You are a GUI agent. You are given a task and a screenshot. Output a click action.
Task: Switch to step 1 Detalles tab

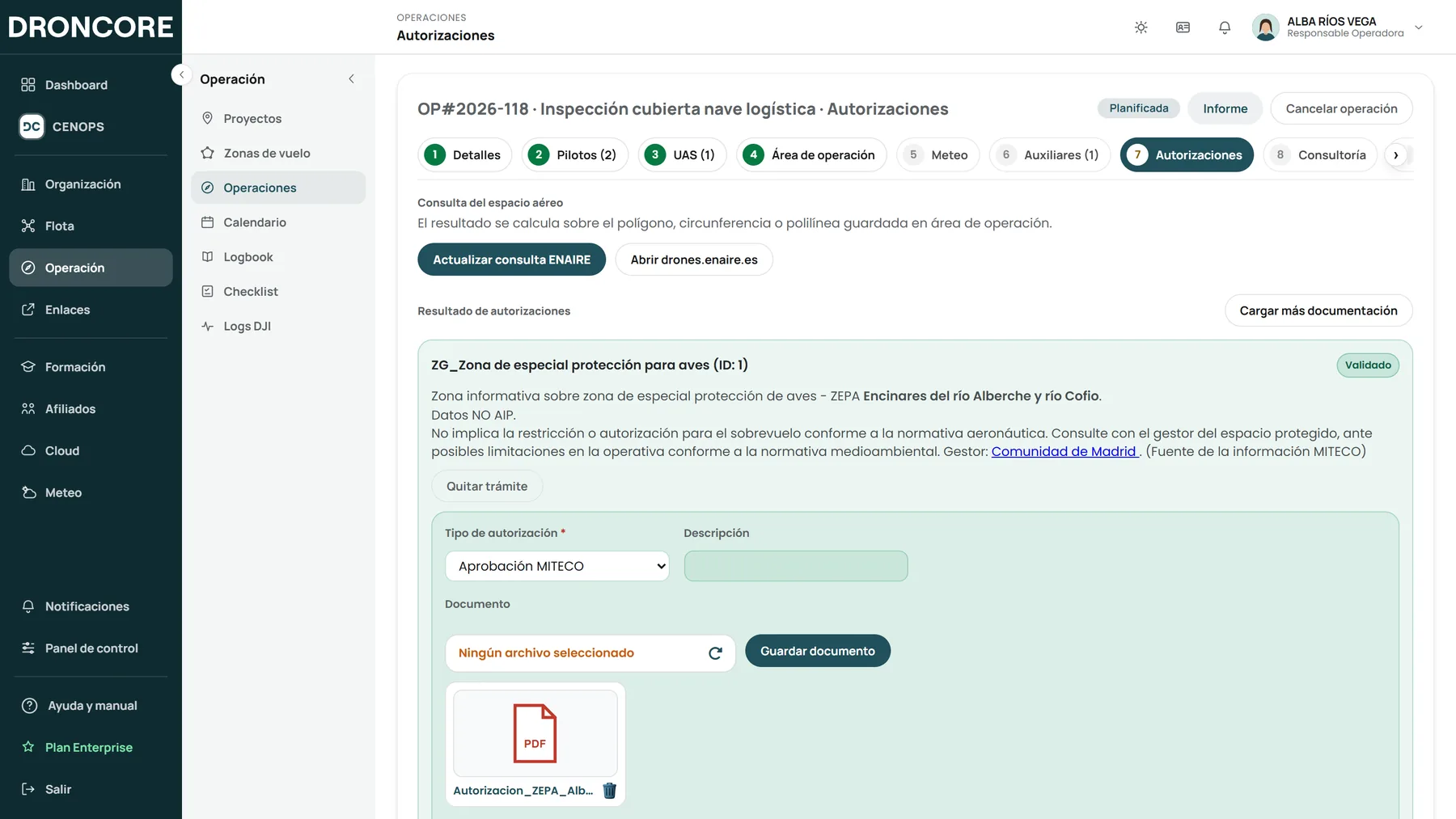[x=465, y=155]
